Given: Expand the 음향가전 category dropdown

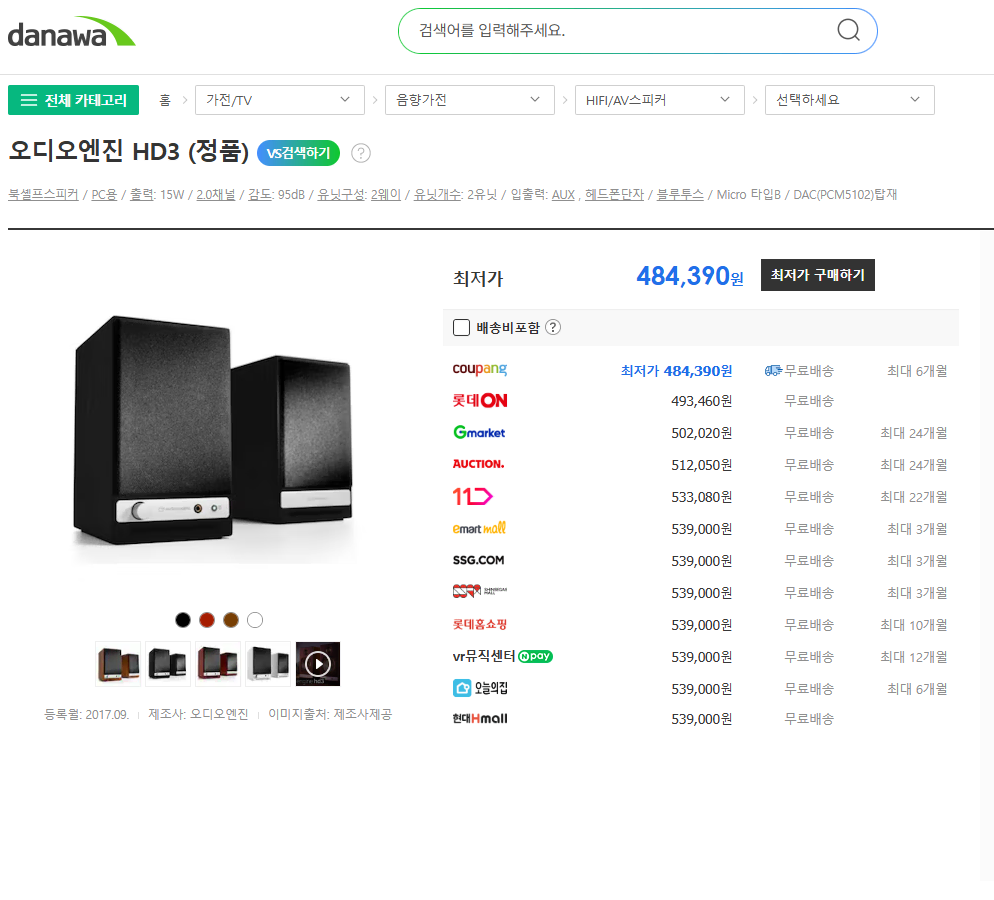Looking at the screenshot, I should (x=470, y=100).
